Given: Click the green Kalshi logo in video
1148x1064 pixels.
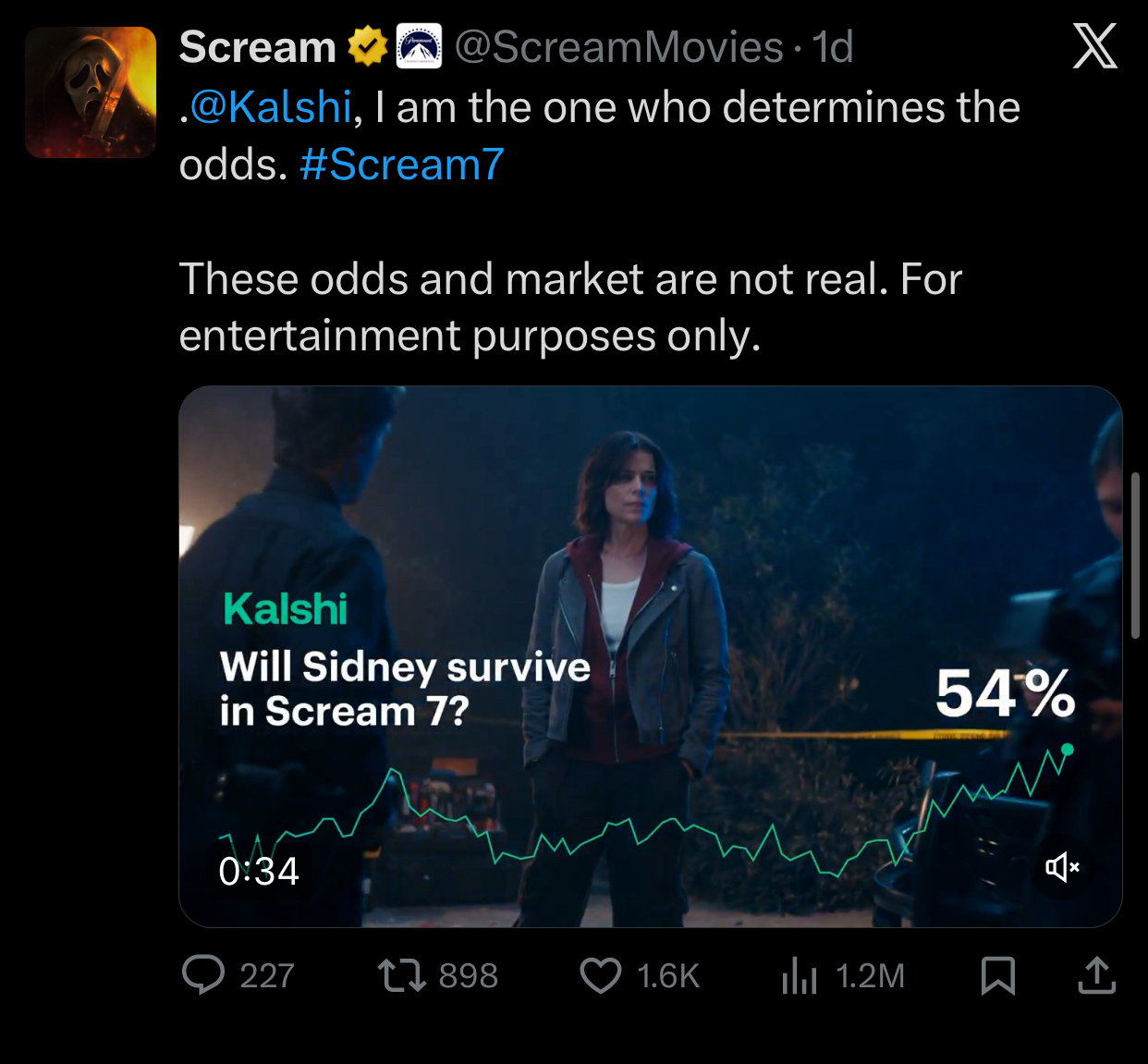Looking at the screenshot, I should 285,609.
